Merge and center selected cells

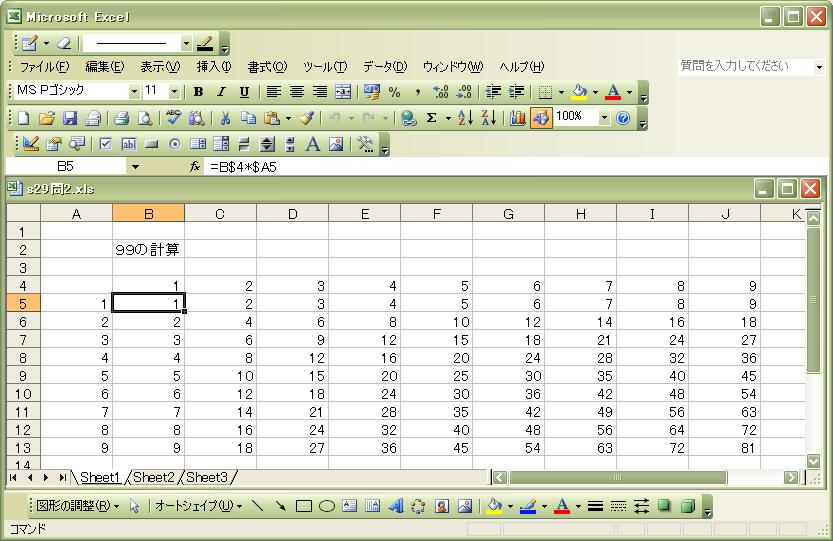[x=343, y=92]
